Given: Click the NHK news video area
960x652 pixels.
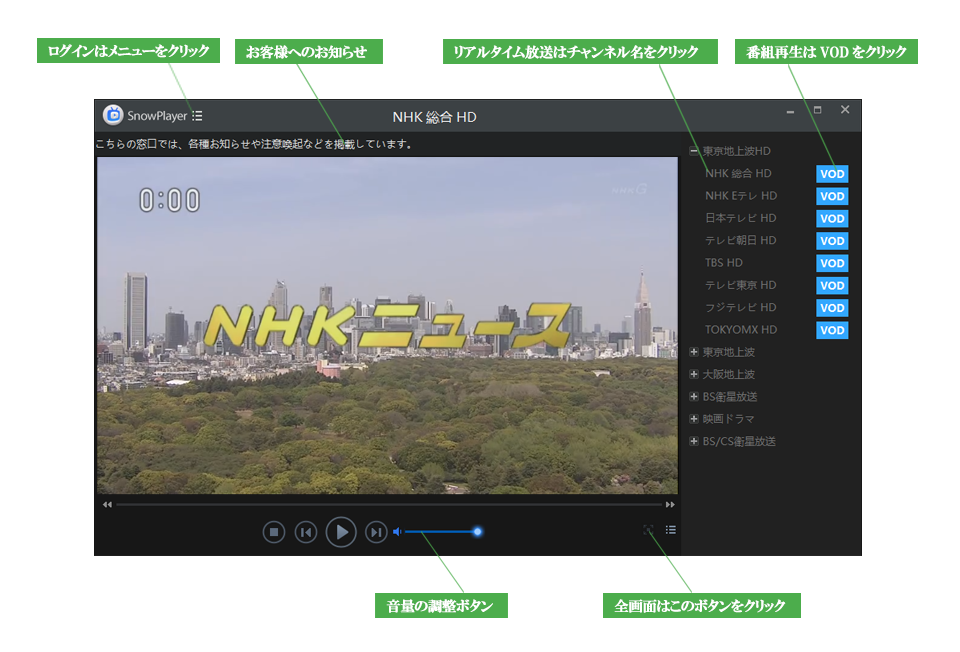Looking at the screenshot, I should pos(387,325).
